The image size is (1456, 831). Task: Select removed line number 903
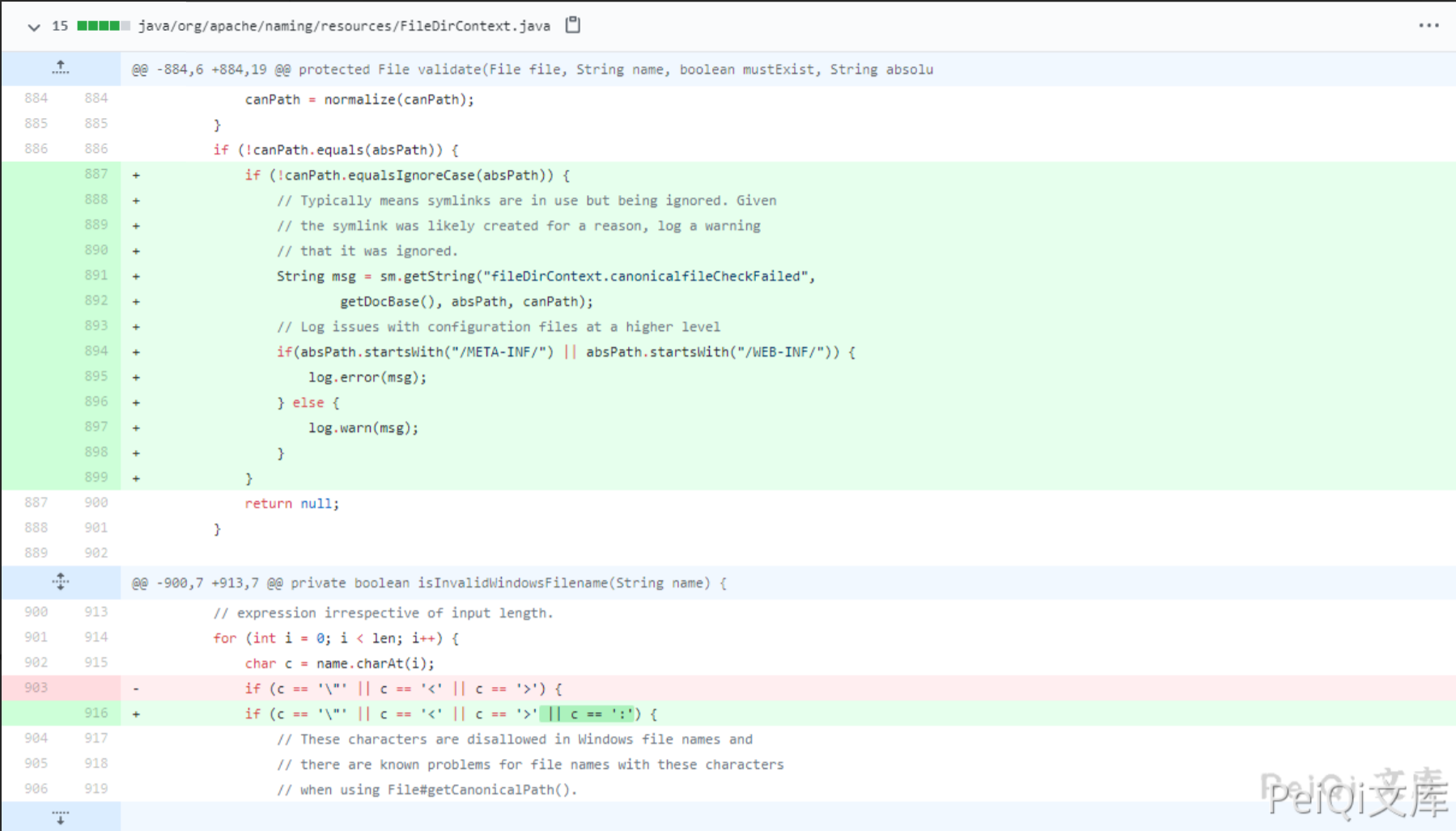36,688
